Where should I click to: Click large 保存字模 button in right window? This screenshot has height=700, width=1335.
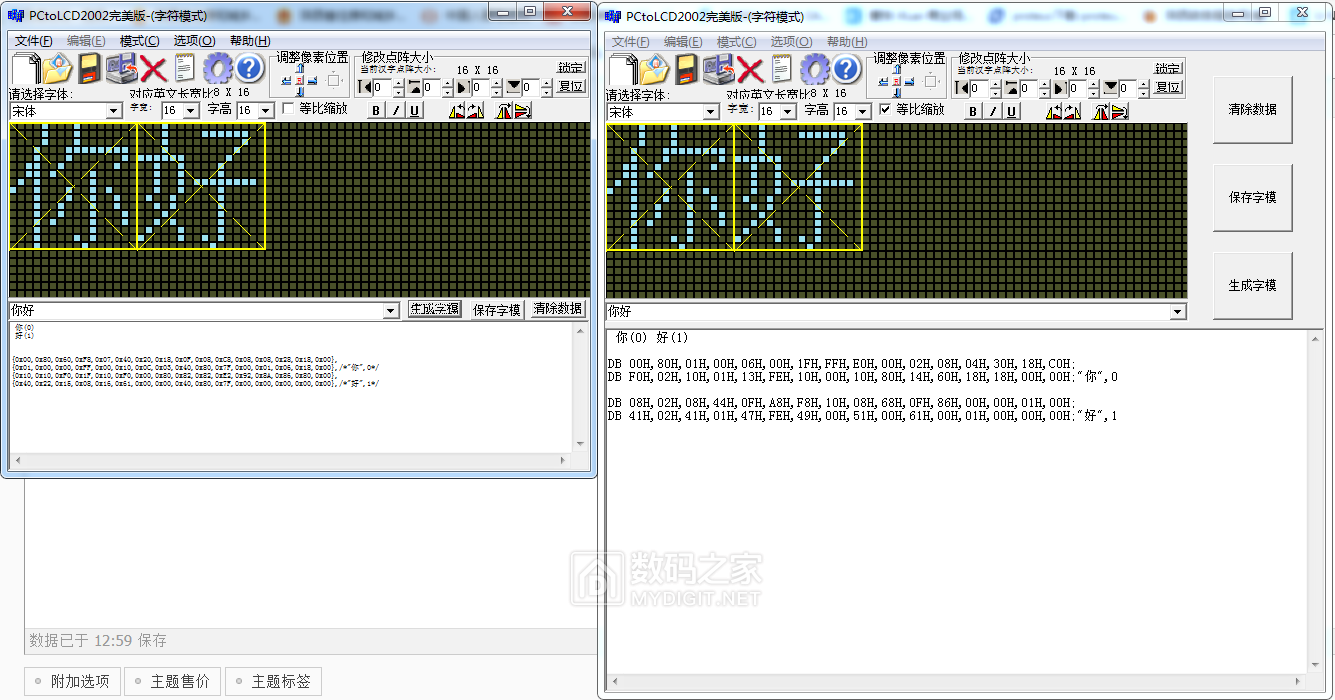1253,198
